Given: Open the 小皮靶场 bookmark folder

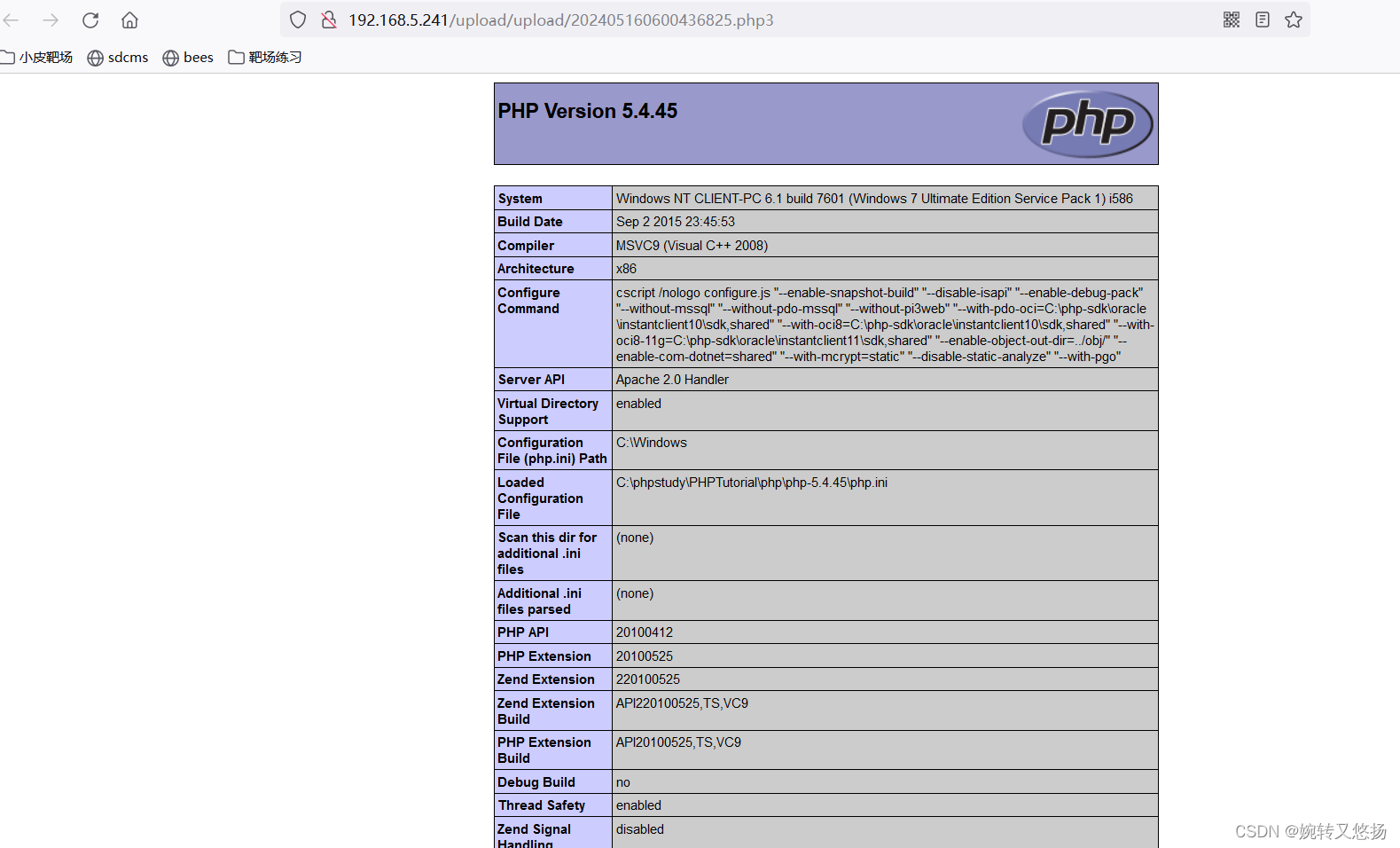Looking at the screenshot, I should click(x=36, y=57).
